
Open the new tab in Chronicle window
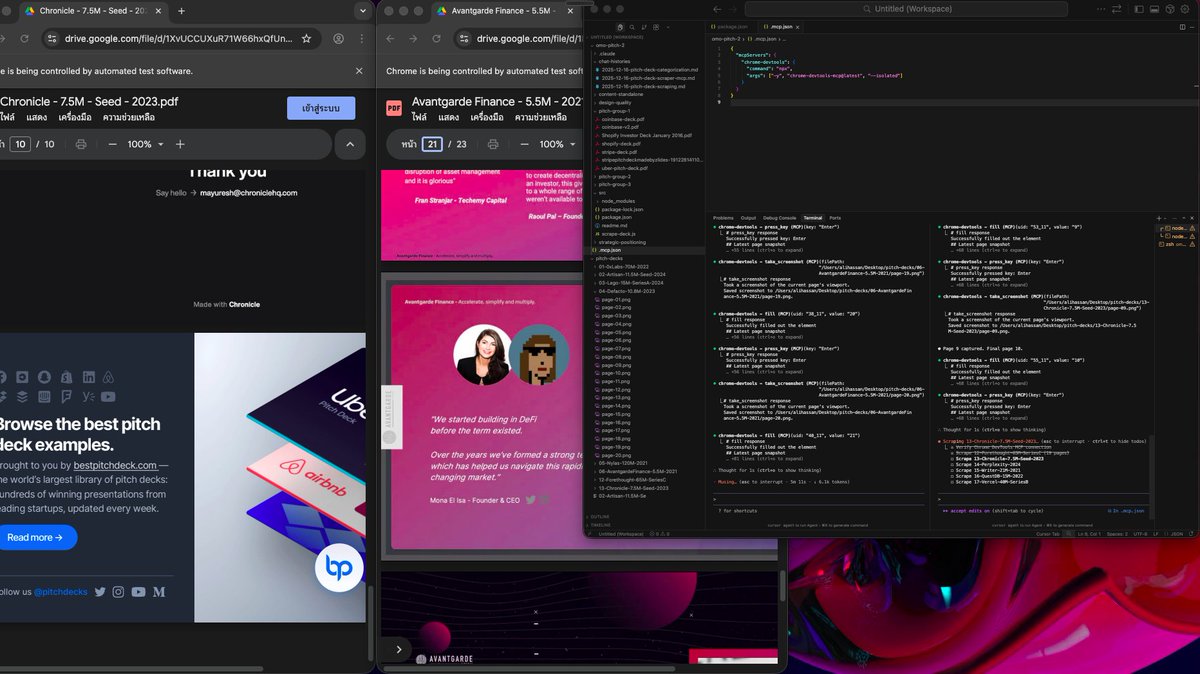[x=181, y=11]
